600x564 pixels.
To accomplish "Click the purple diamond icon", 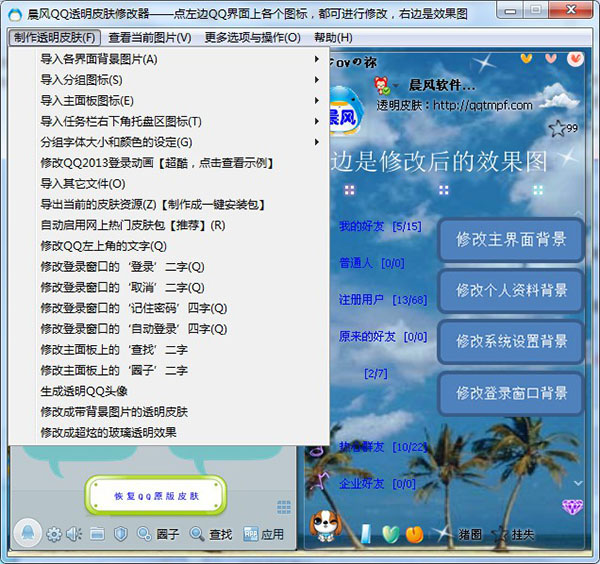I will coord(572,507).
